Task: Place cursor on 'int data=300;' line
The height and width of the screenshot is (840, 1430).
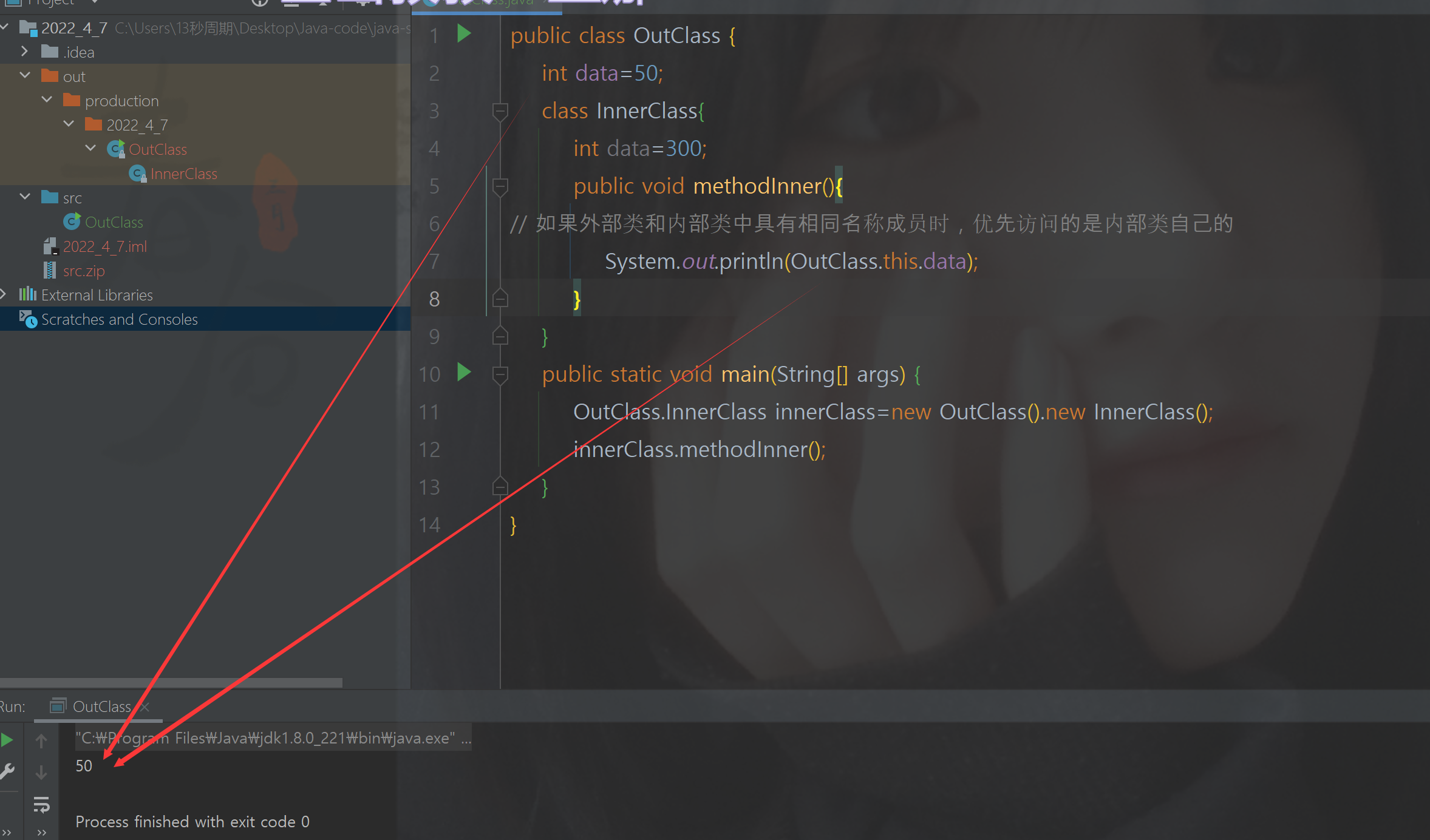Action: 640,149
